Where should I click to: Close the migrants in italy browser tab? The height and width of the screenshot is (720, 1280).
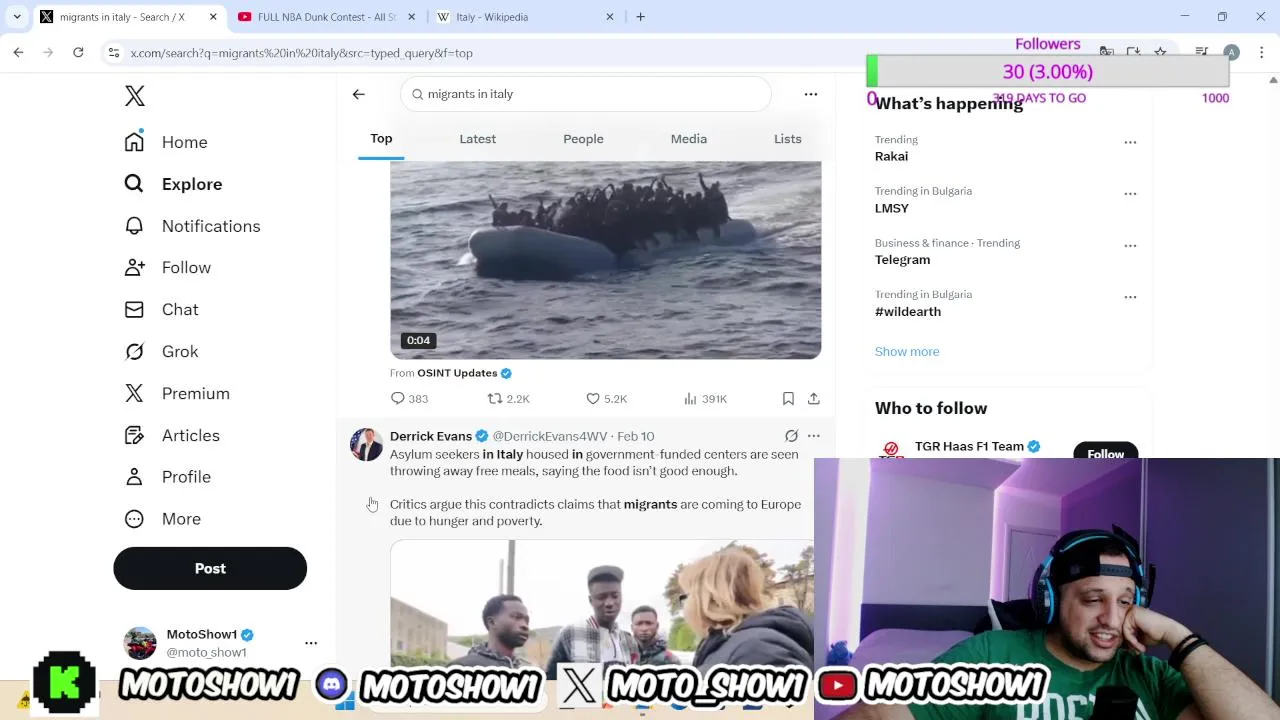(x=213, y=17)
